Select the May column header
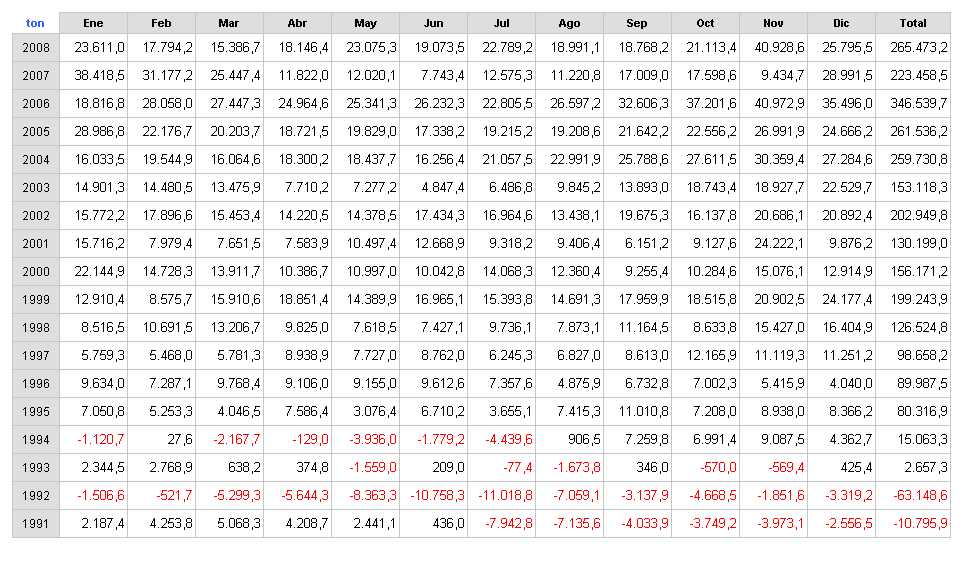The height and width of the screenshot is (566, 963). (365, 23)
